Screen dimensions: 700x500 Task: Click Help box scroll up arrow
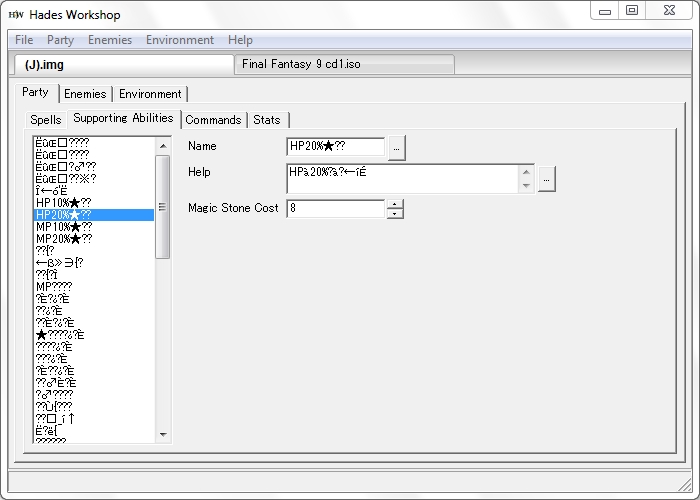(x=526, y=172)
